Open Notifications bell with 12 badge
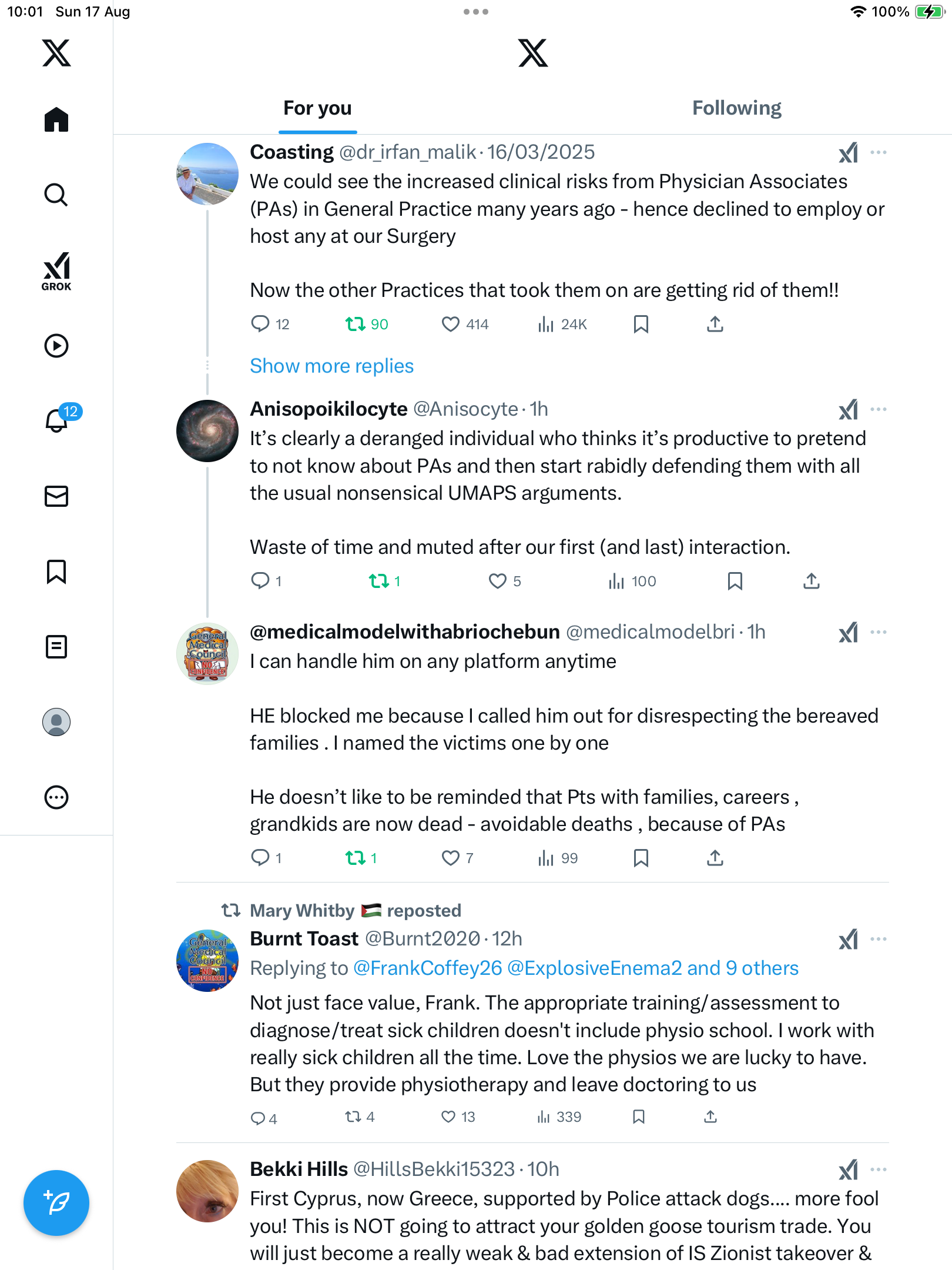 [x=58, y=420]
